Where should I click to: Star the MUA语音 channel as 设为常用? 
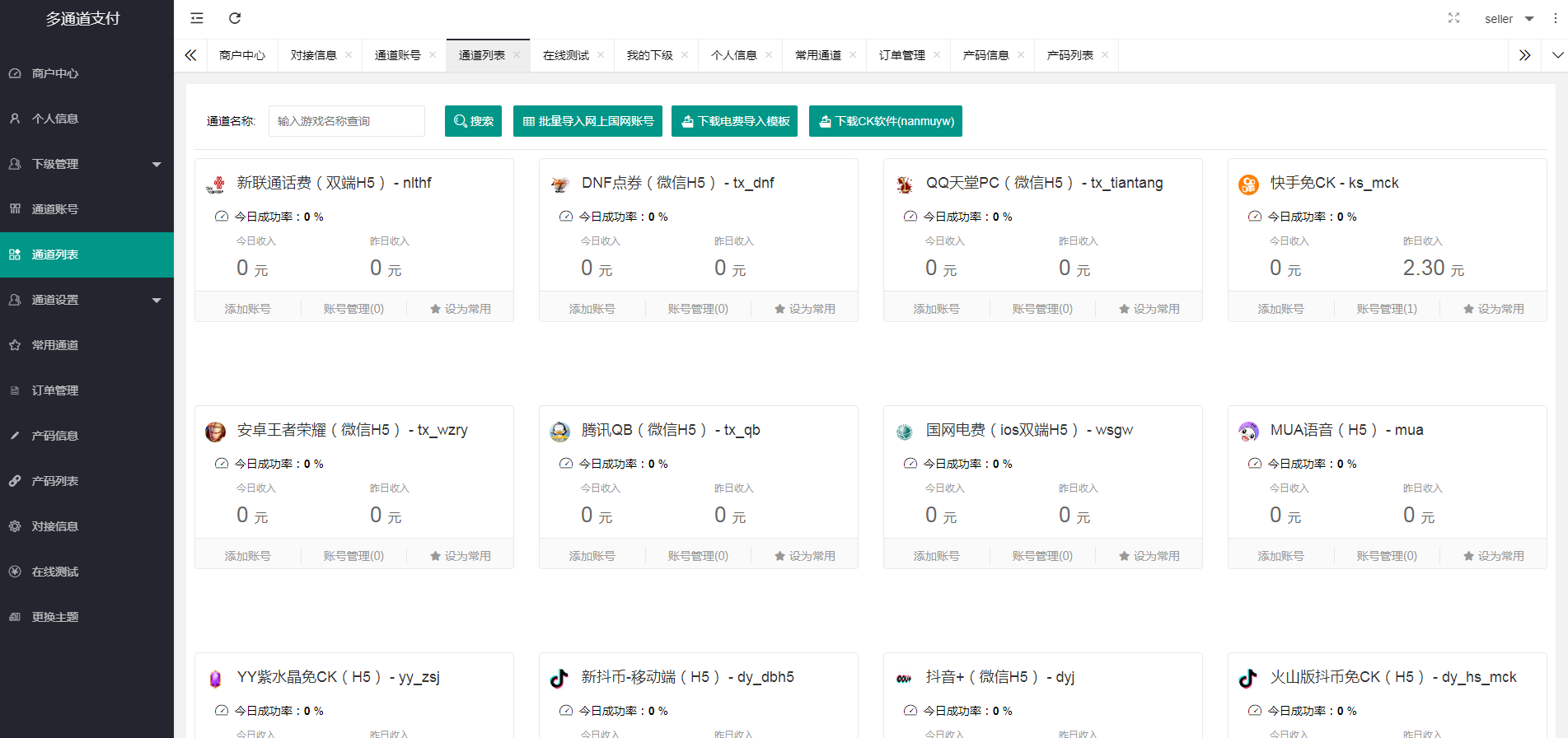[x=1493, y=556]
